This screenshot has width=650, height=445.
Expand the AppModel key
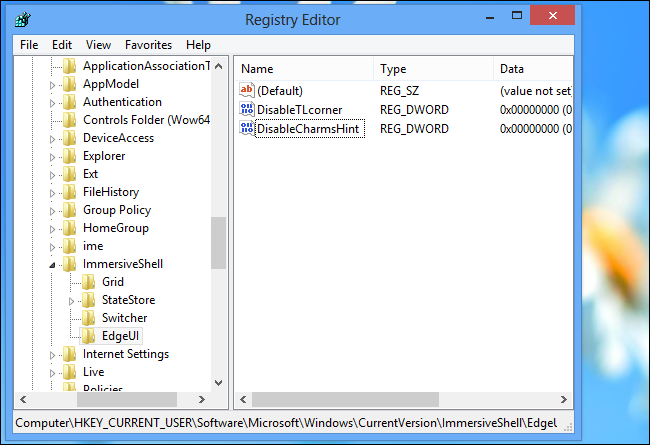tap(52, 85)
